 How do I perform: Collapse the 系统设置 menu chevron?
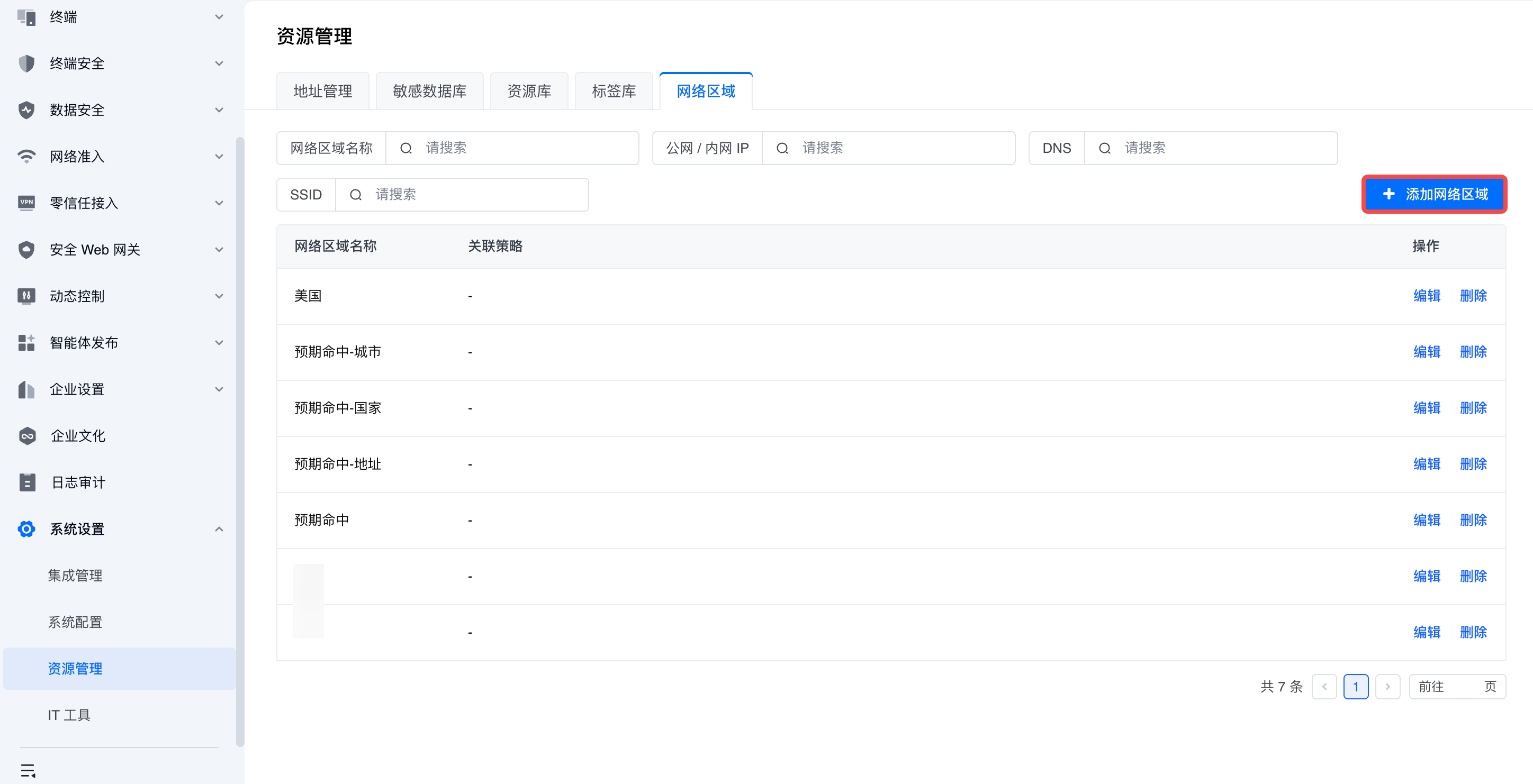pos(219,529)
